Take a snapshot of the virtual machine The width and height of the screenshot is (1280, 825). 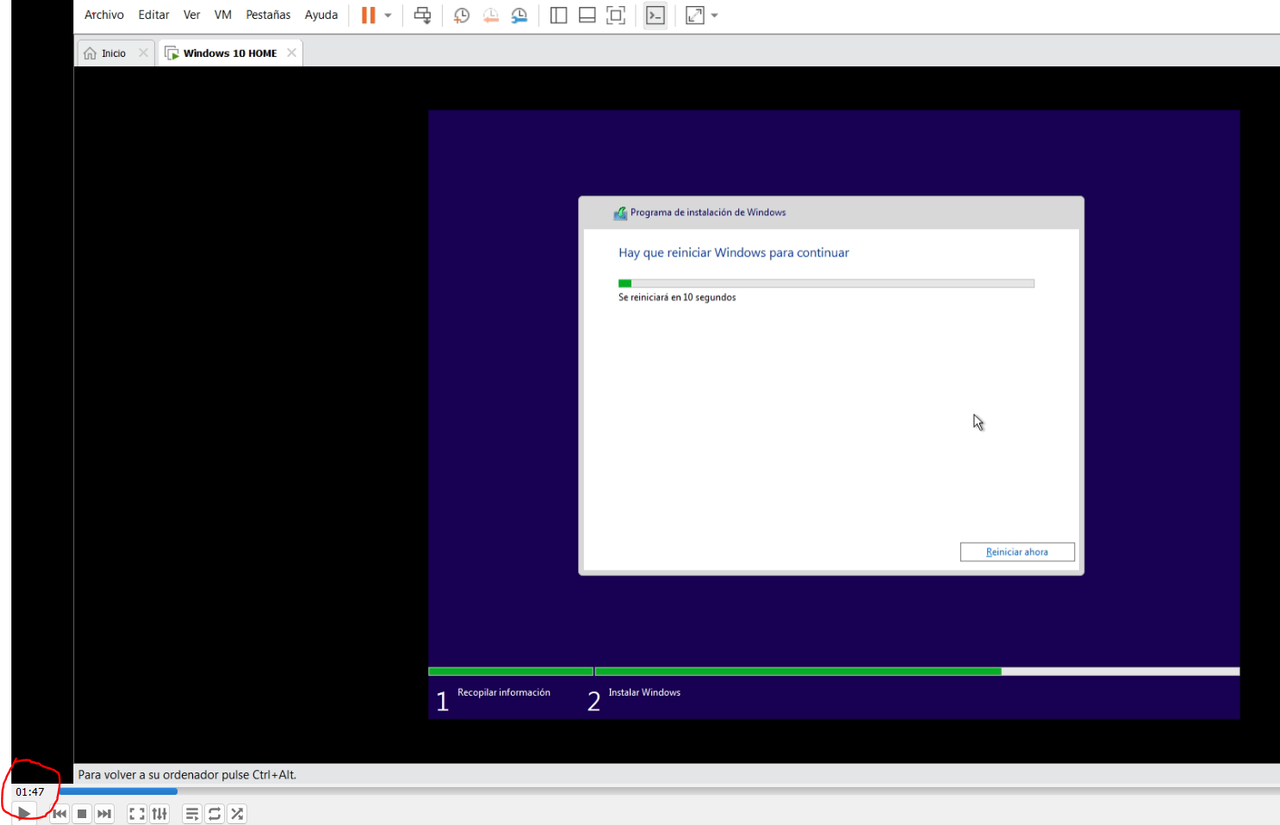coord(461,15)
